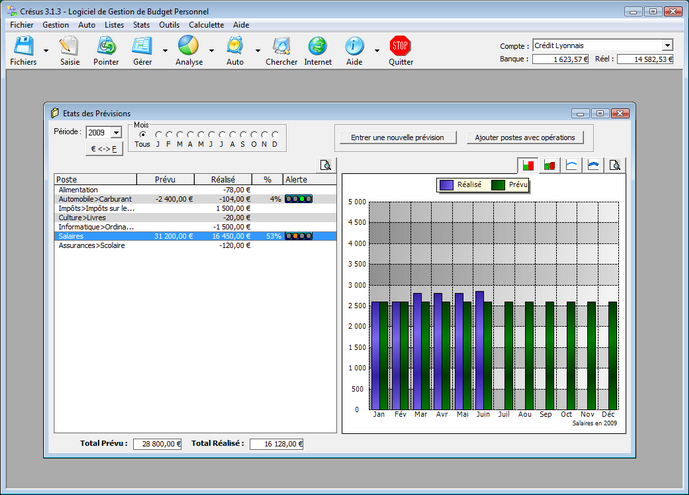Open the Stats menu
Image resolution: width=689 pixels, height=495 pixels.
pos(141,25)
